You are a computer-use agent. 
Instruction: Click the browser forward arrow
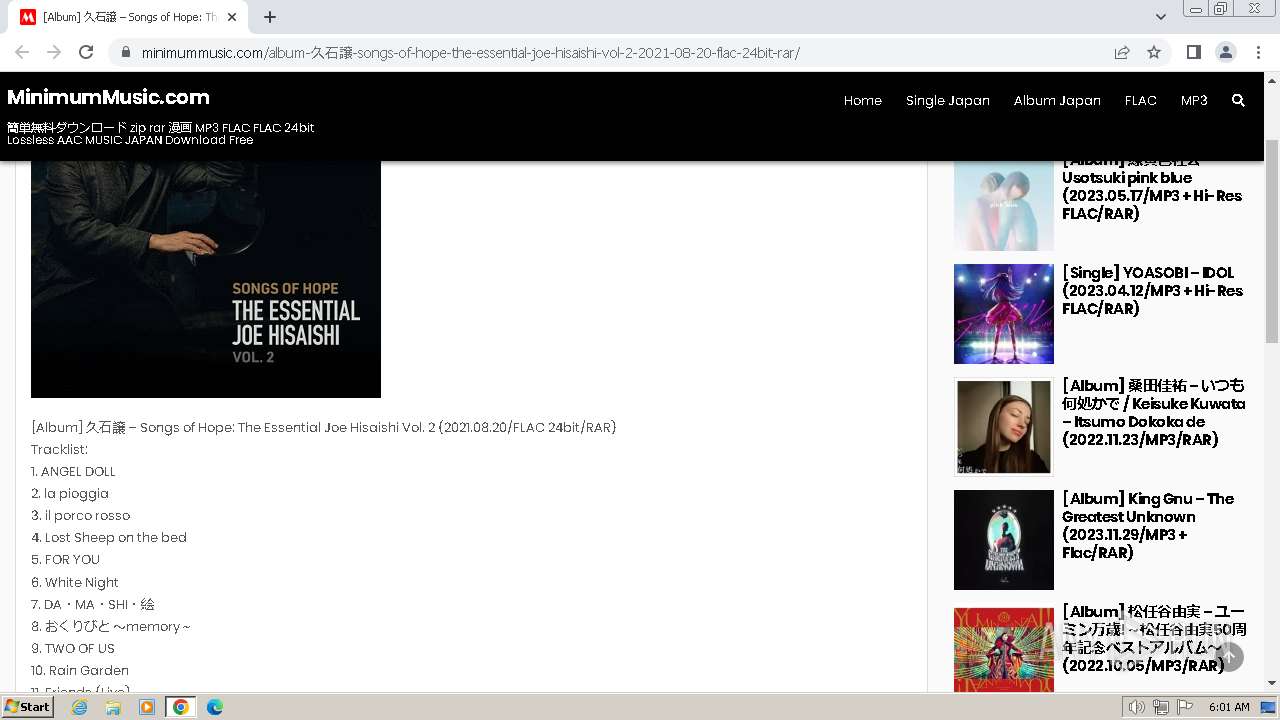[54, 52]
